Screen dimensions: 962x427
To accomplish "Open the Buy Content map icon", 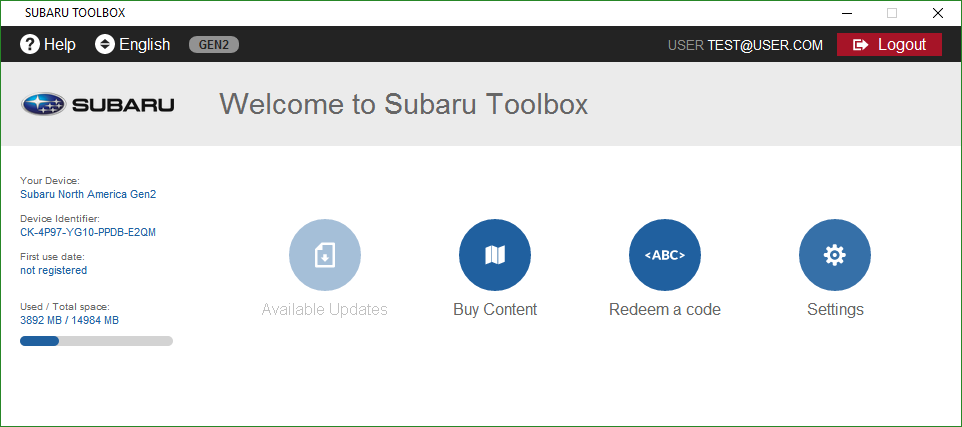I will click(495, 255).
